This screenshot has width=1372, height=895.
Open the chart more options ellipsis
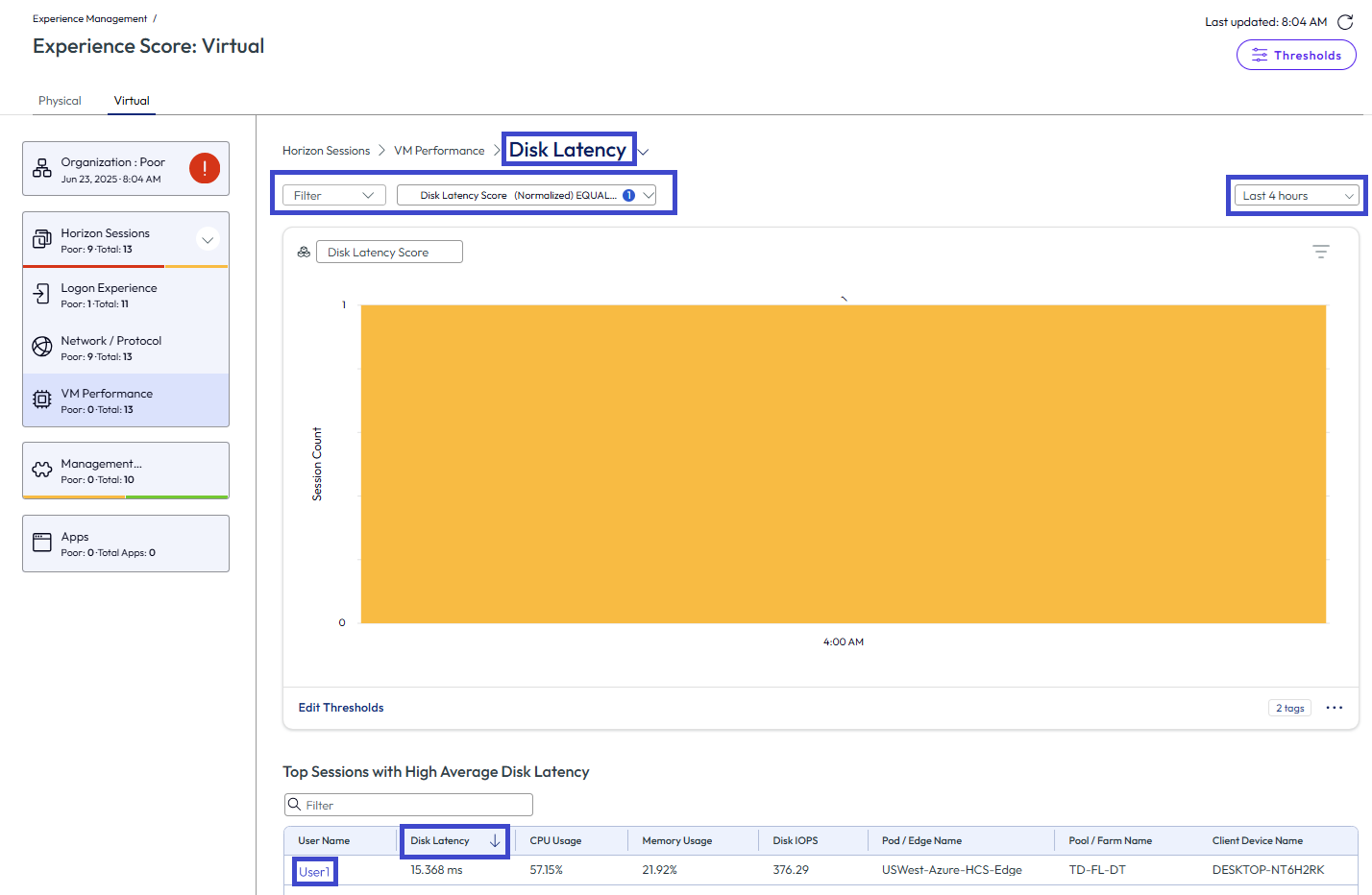pyautogui.click(x=1335, y=708)
